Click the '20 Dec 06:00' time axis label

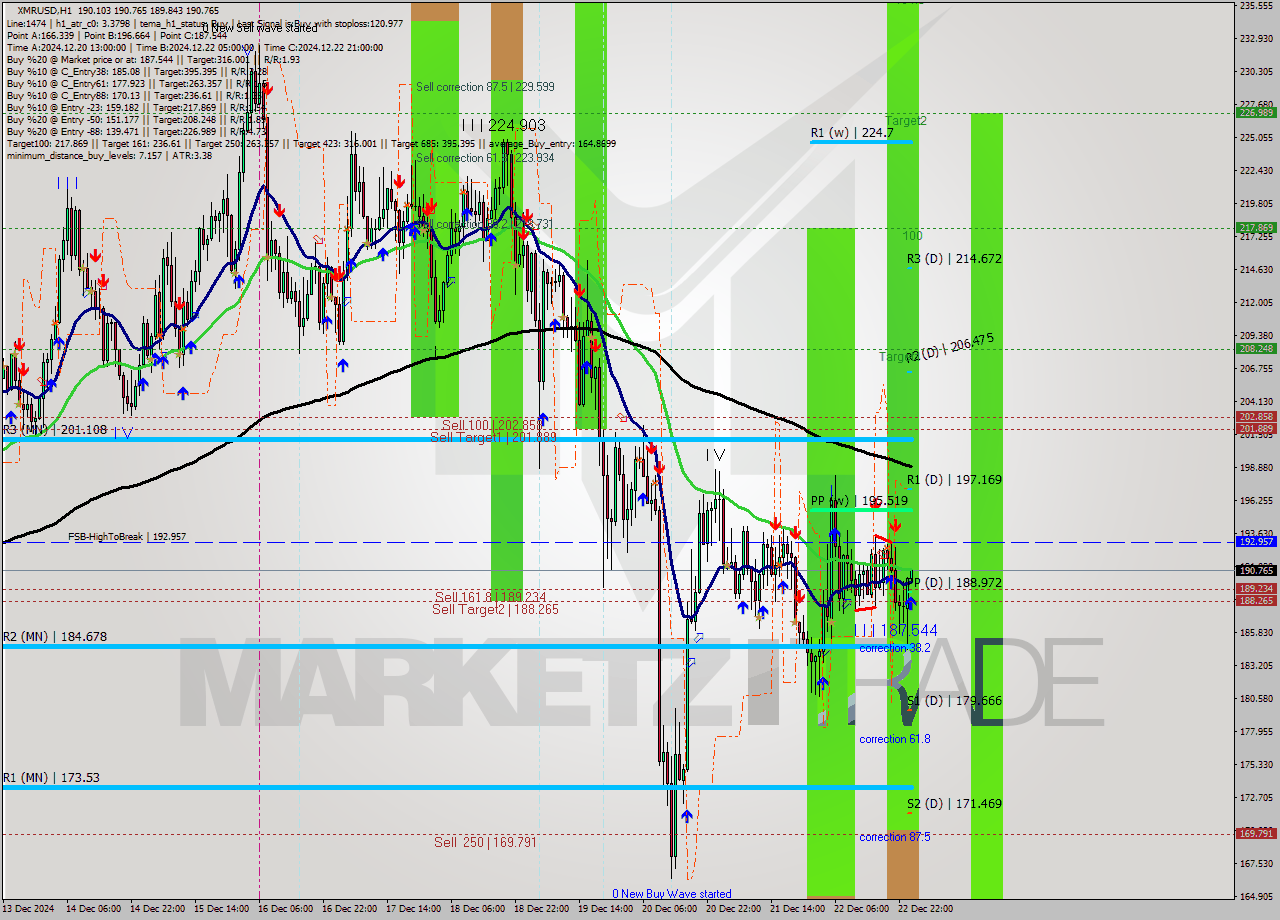[669, 909]
